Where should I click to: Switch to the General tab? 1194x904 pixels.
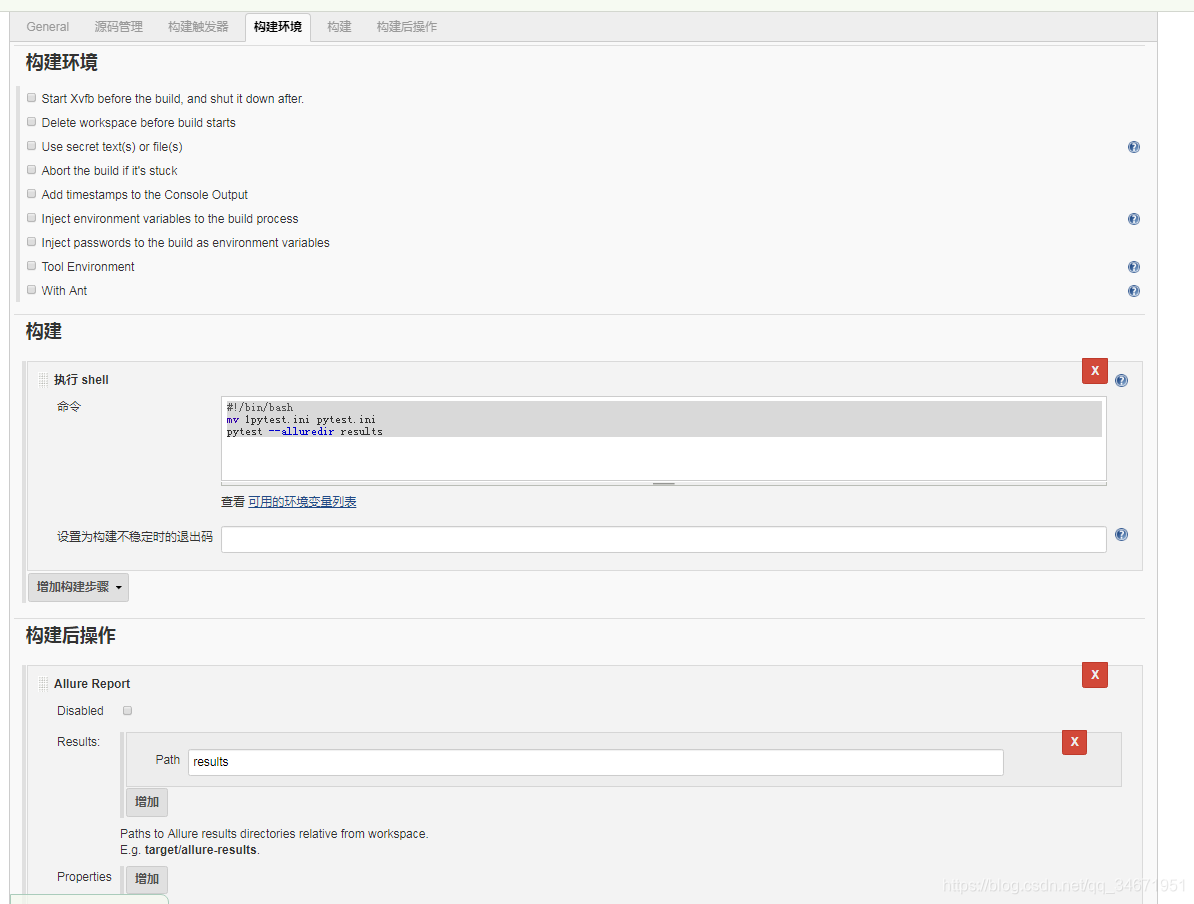pyautogui.click(x=47, y=27)
